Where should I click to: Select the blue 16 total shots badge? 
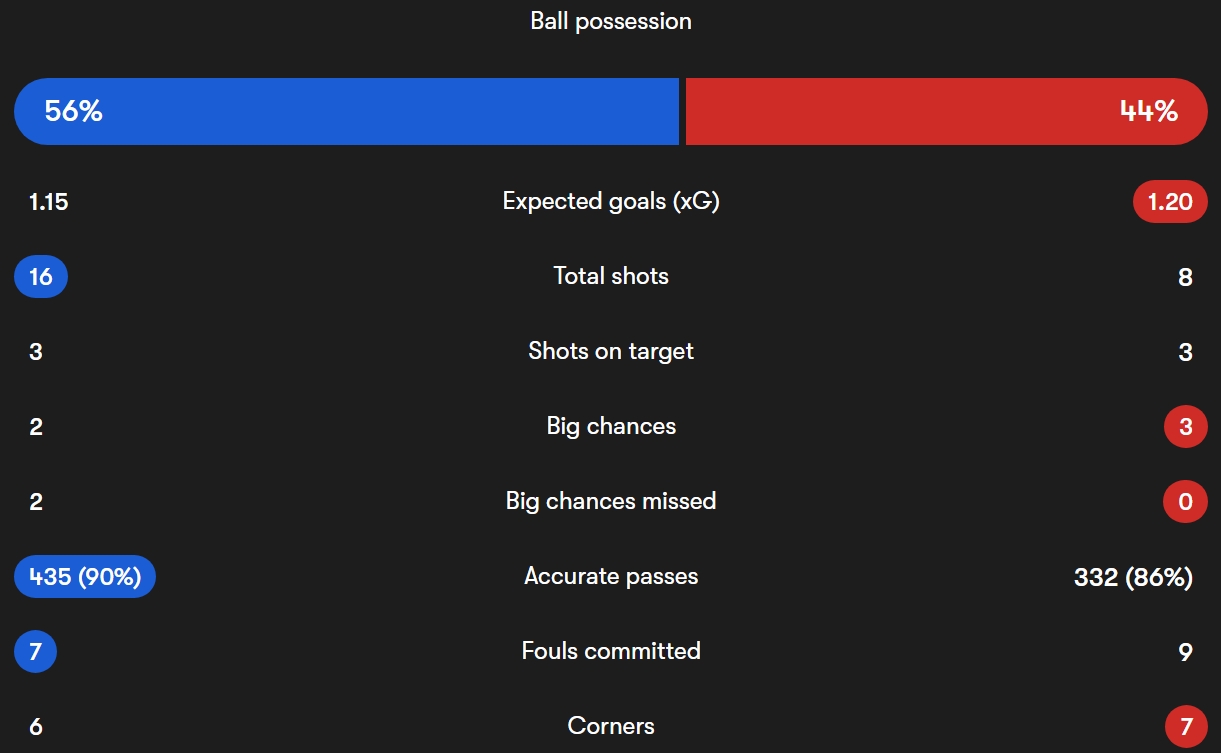(x=41, y=277)
